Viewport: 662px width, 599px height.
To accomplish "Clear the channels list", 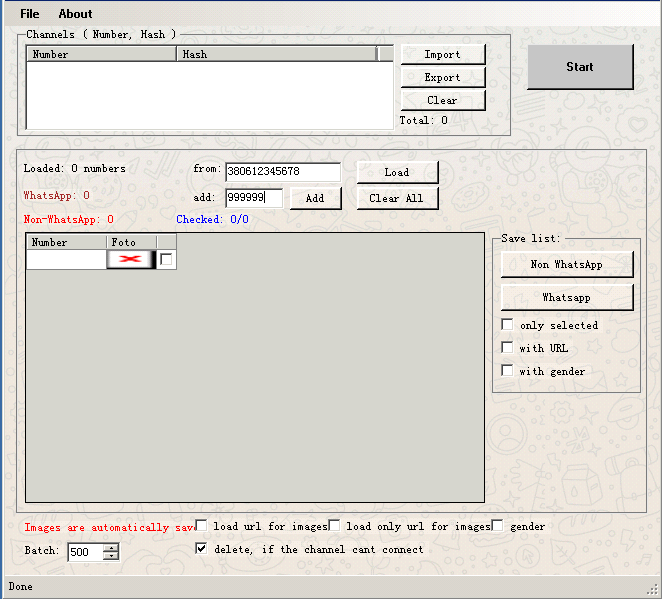I will [x=443, y=100].
